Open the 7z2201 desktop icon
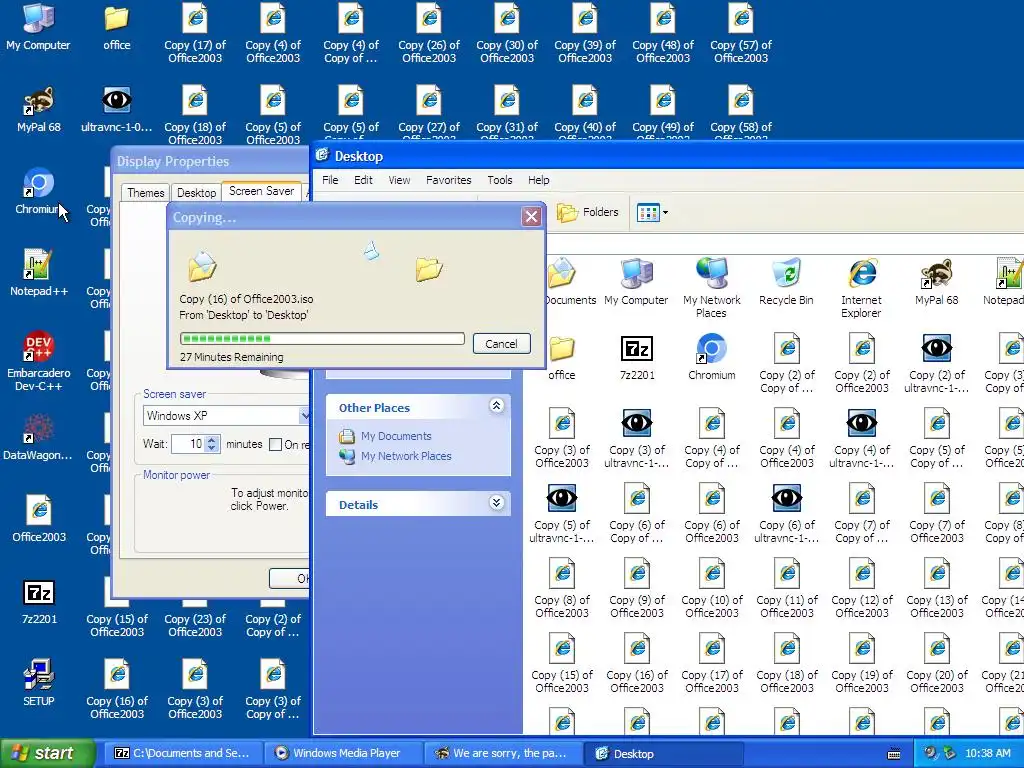 pyautogui.click(x=39, y=601)
